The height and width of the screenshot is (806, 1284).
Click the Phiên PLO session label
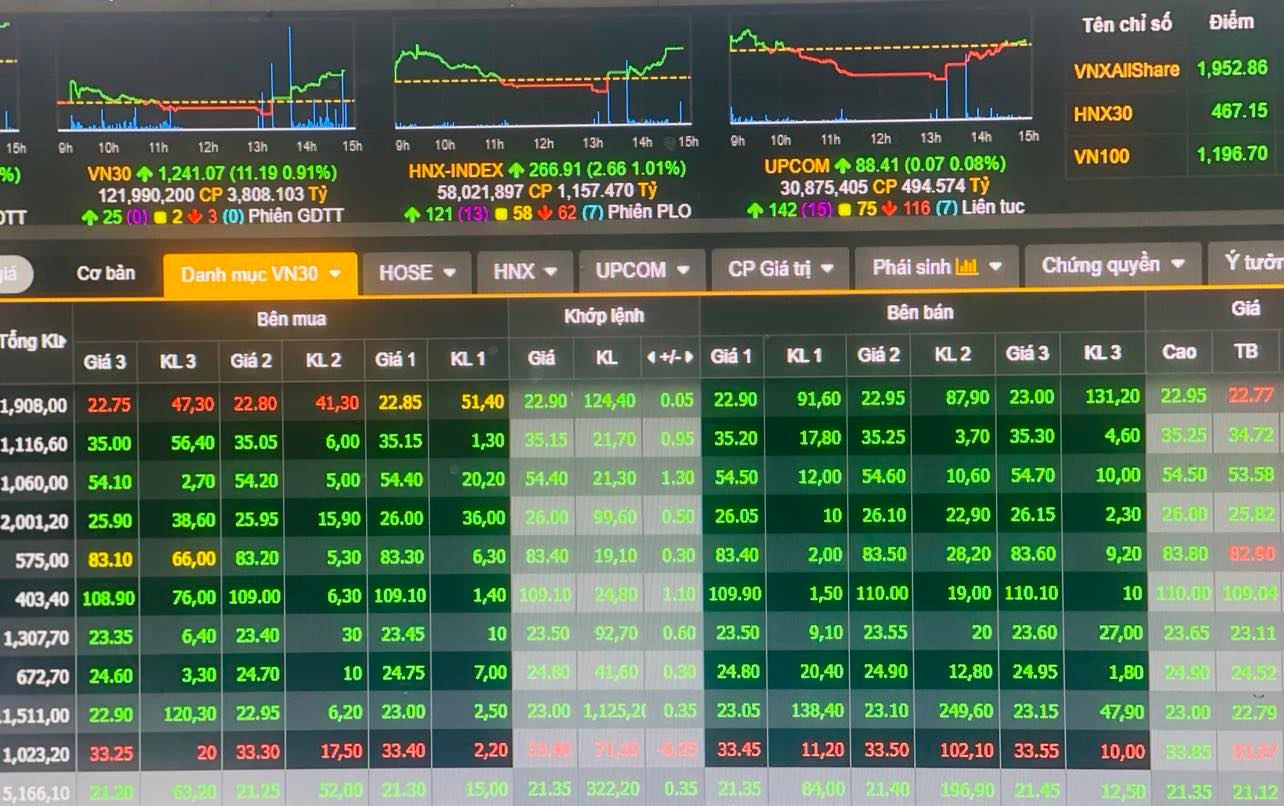650,211
